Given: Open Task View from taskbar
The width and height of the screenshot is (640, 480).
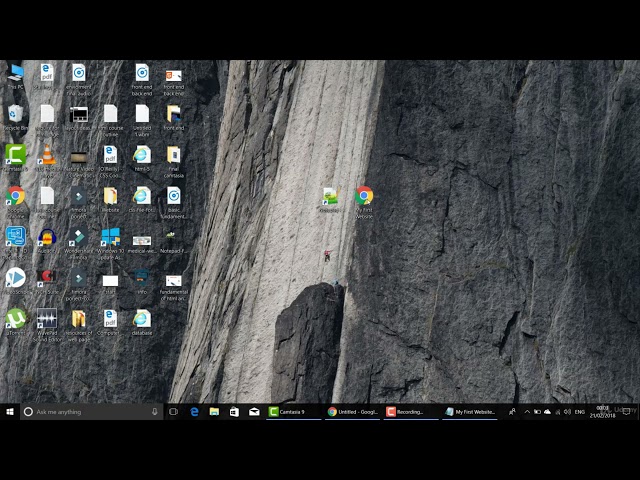Looking at the screenshot, I should (x=173, y=412).
